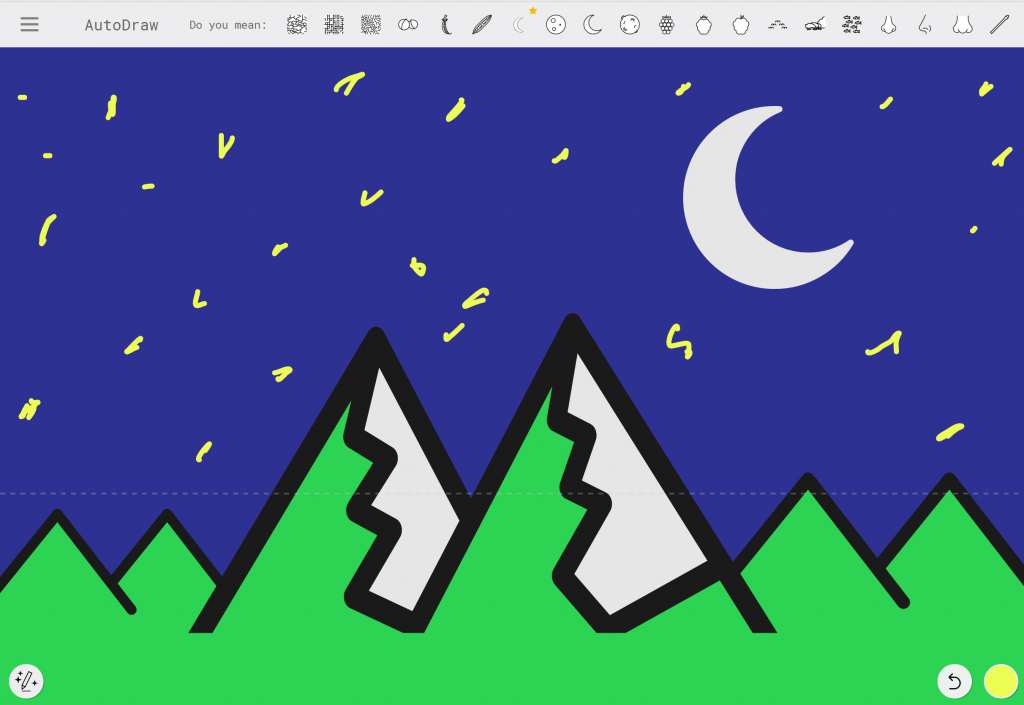Viewport: 1024px width, 705px height.
Task: Undo the last stroke
Action: tap(954, 681)
